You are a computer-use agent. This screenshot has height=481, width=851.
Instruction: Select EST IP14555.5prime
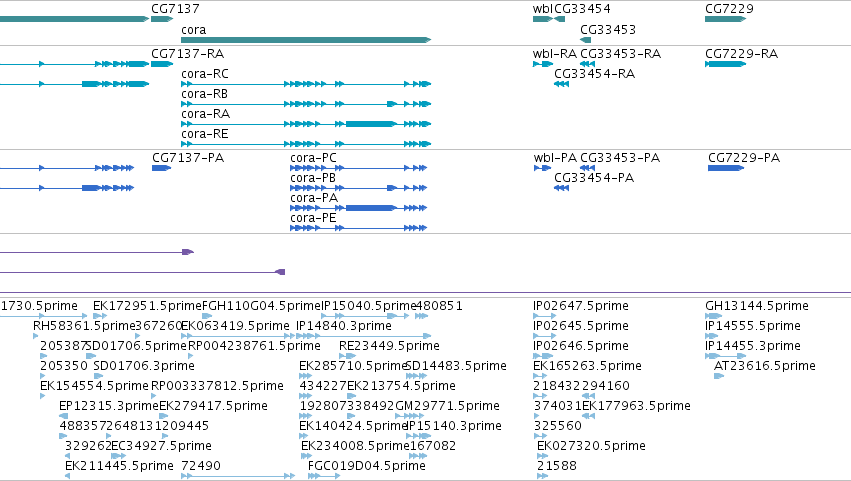point(753,326)
